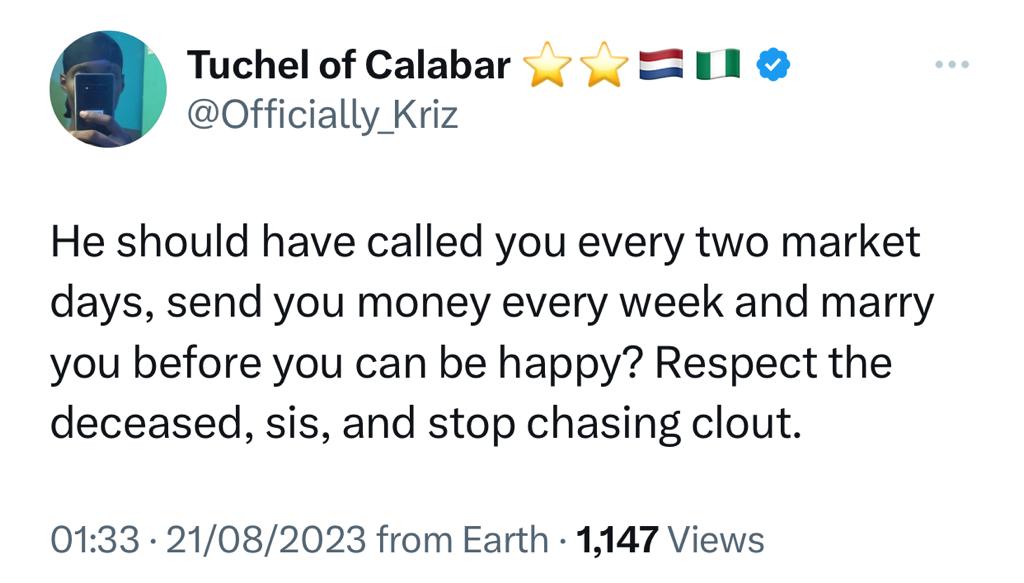Click the 1,147 view count number
Screen dimensions: 1024x583
click(616, 540)
